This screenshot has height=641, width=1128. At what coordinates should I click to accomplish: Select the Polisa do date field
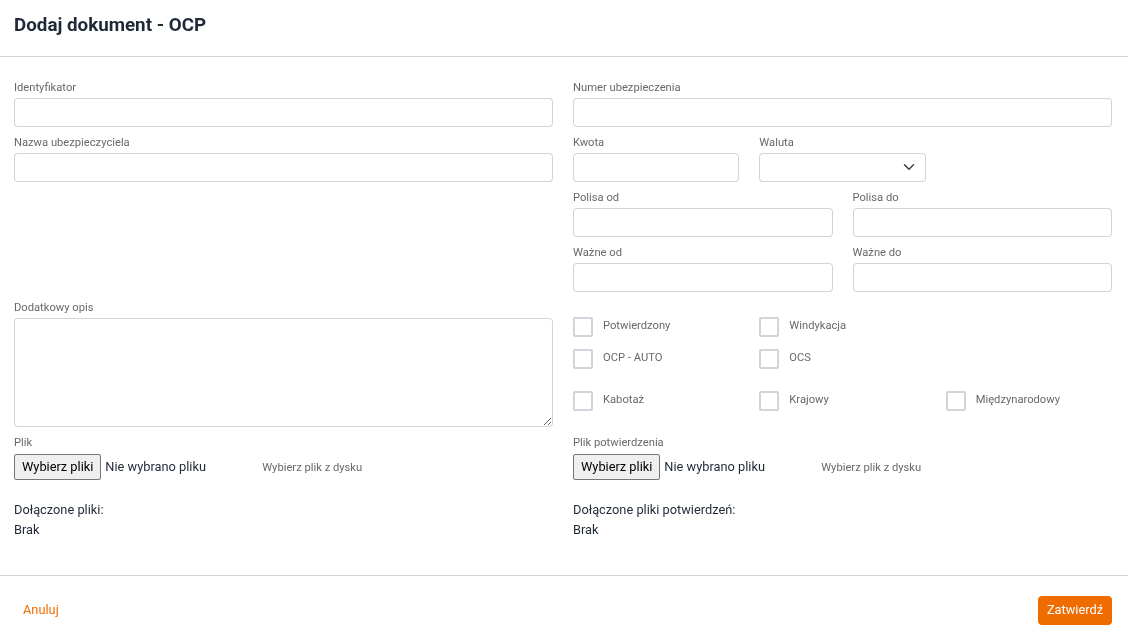pos(982,222)
